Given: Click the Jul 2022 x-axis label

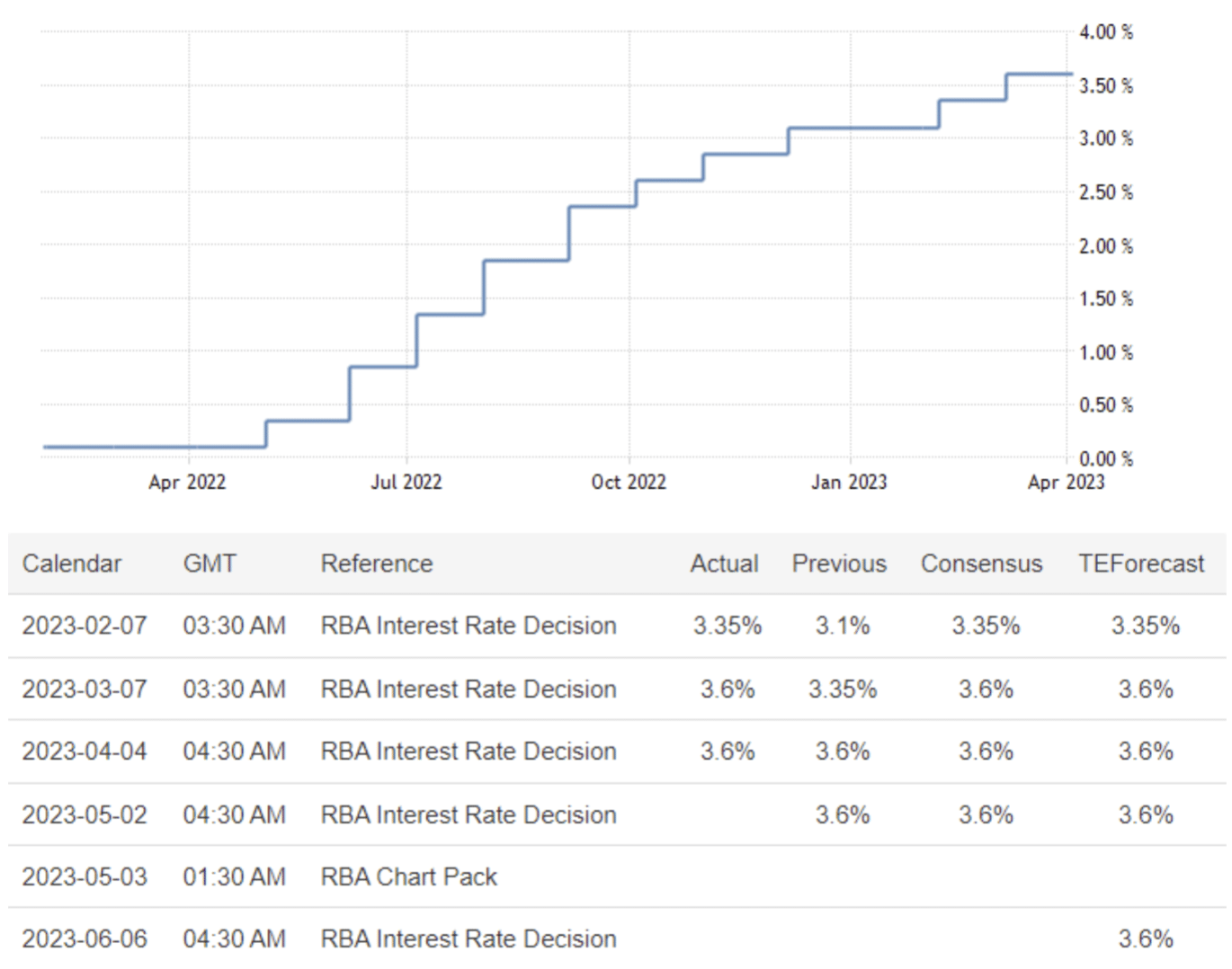Looking at the screenshot, I should [406, 483].
